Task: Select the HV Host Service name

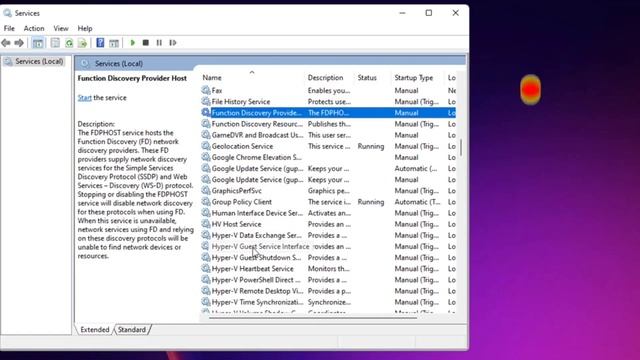Action: coord(236,224)
